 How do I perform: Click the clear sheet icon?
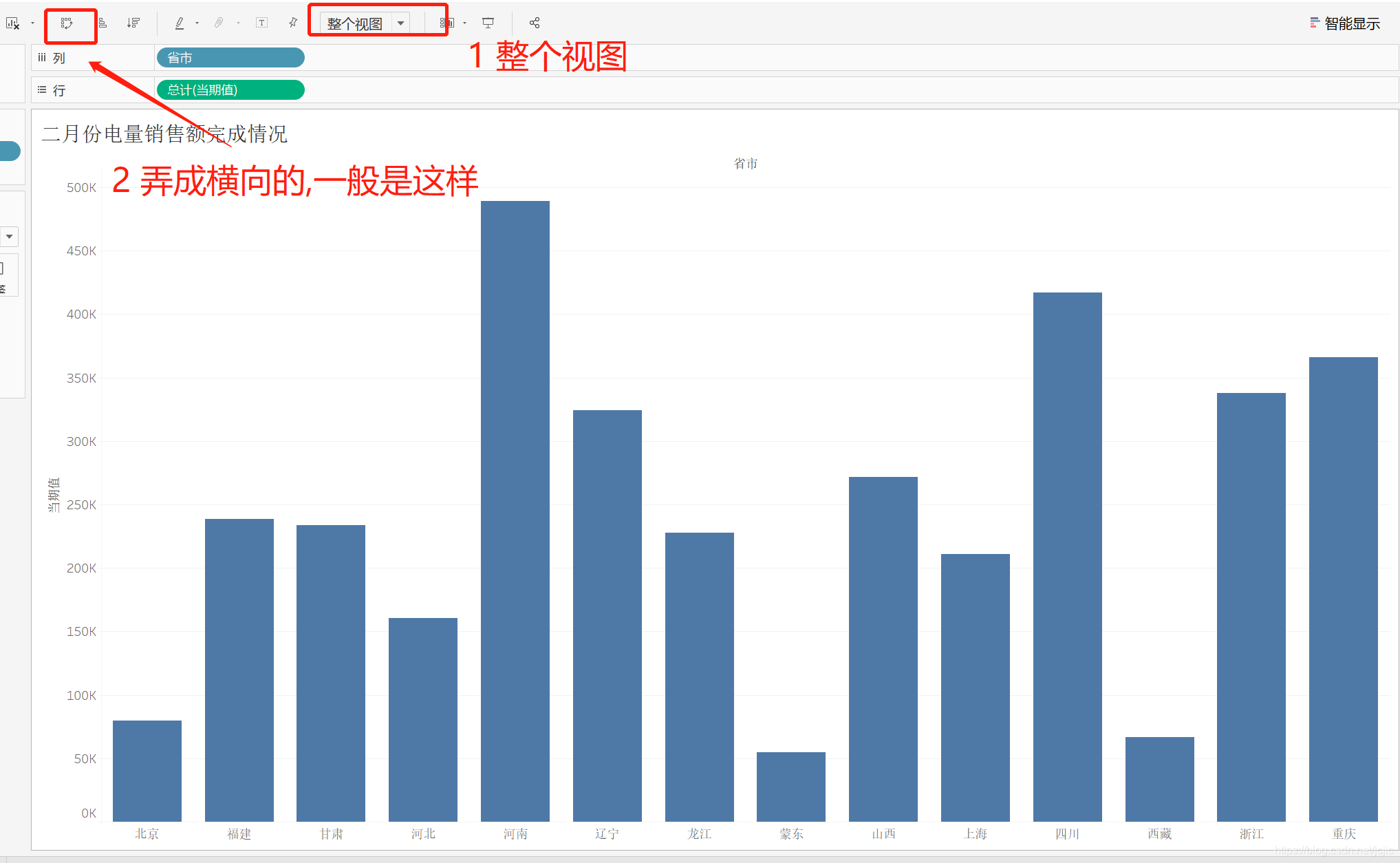12,23
